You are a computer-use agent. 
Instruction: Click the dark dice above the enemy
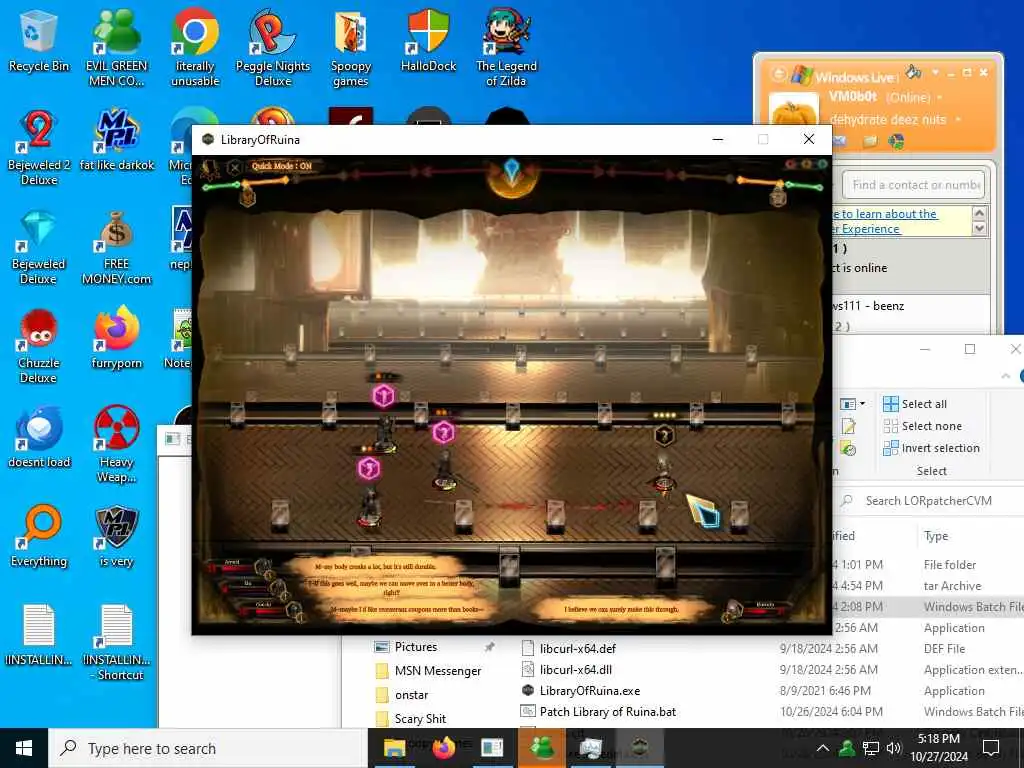click(664, 435)
